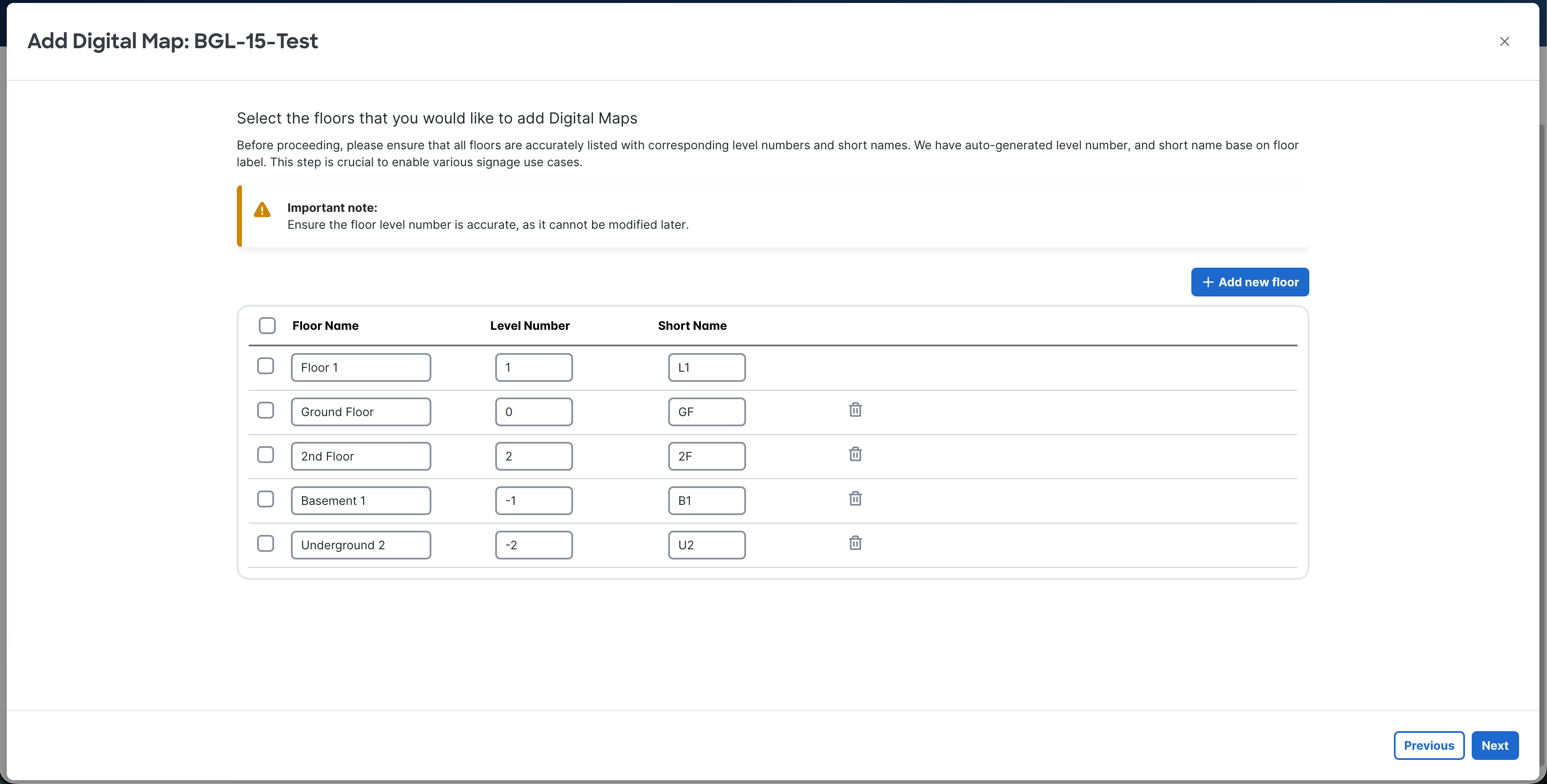Screen dimensions: 1547x784
Task: Return using the Previous button
Action: tap(1428, 746)
